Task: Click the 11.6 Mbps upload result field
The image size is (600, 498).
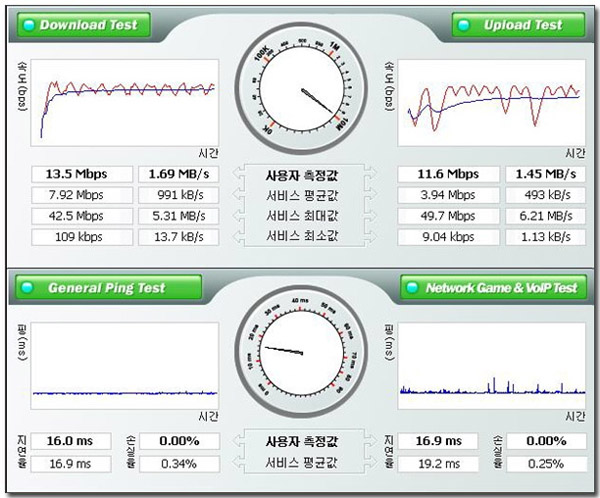Action: coord(448,174)
